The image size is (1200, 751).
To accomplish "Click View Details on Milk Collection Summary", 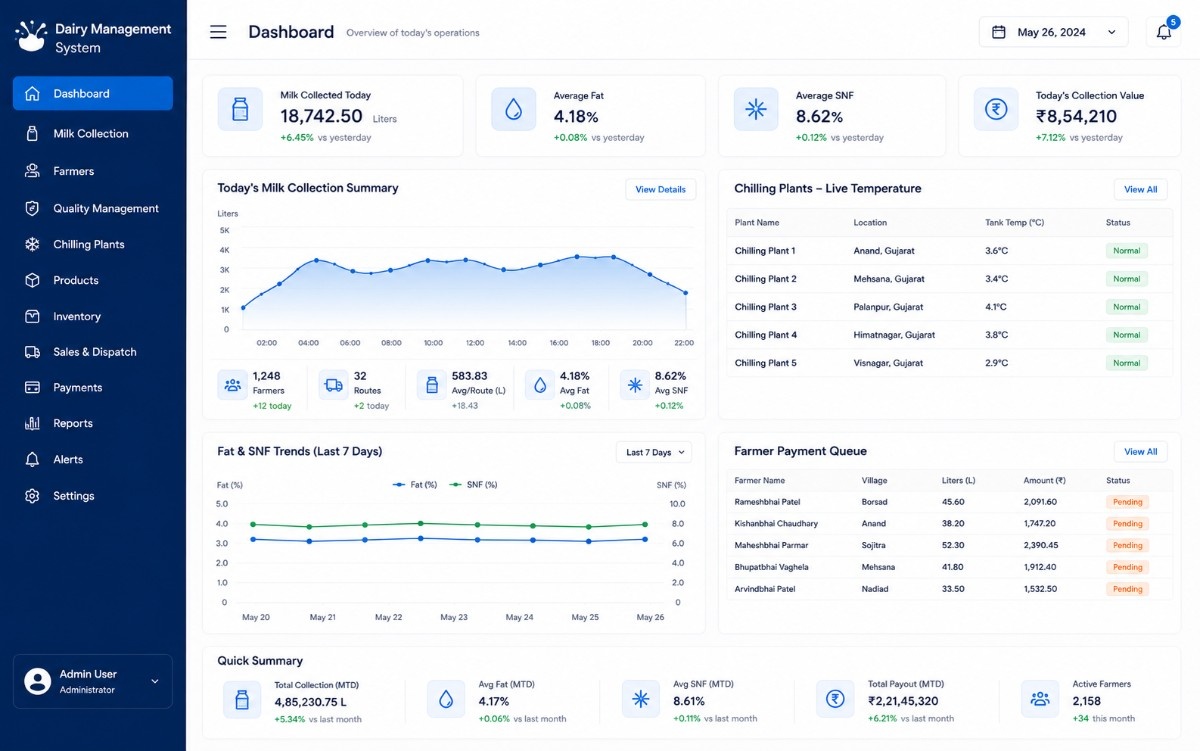I will click(x=660, y=189).
